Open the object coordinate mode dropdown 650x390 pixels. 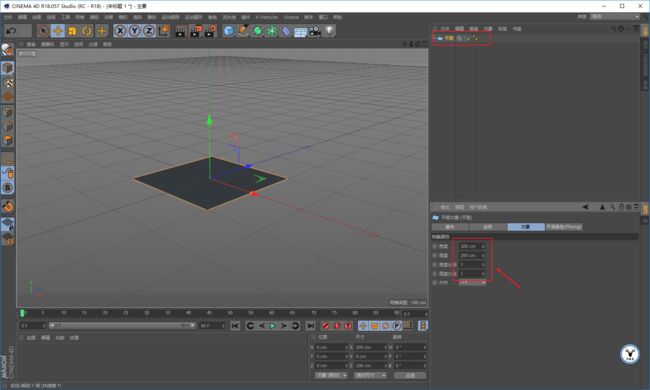331,375
